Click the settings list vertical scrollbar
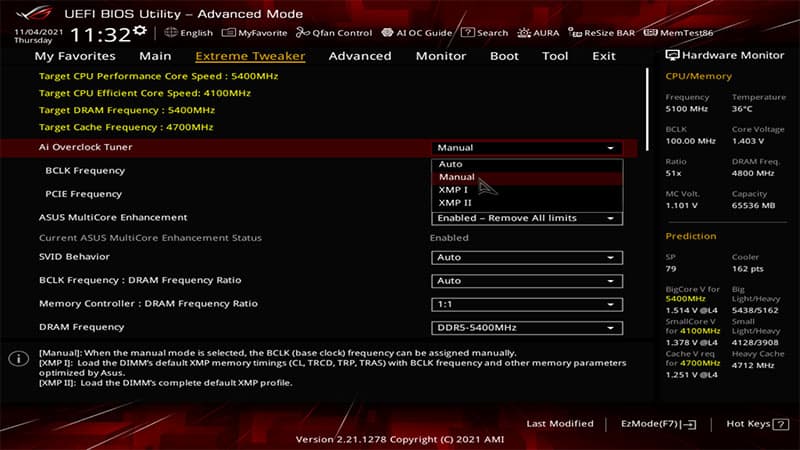Image resolution: width=800 pixels, height=450 pixels. point(647,110)
